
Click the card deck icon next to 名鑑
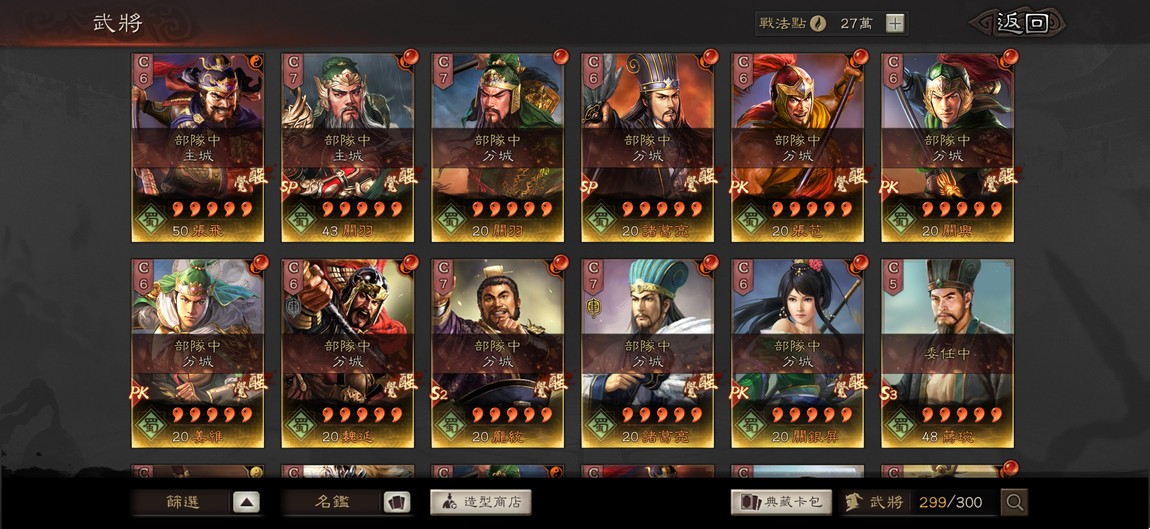click(x=397, y=503)
